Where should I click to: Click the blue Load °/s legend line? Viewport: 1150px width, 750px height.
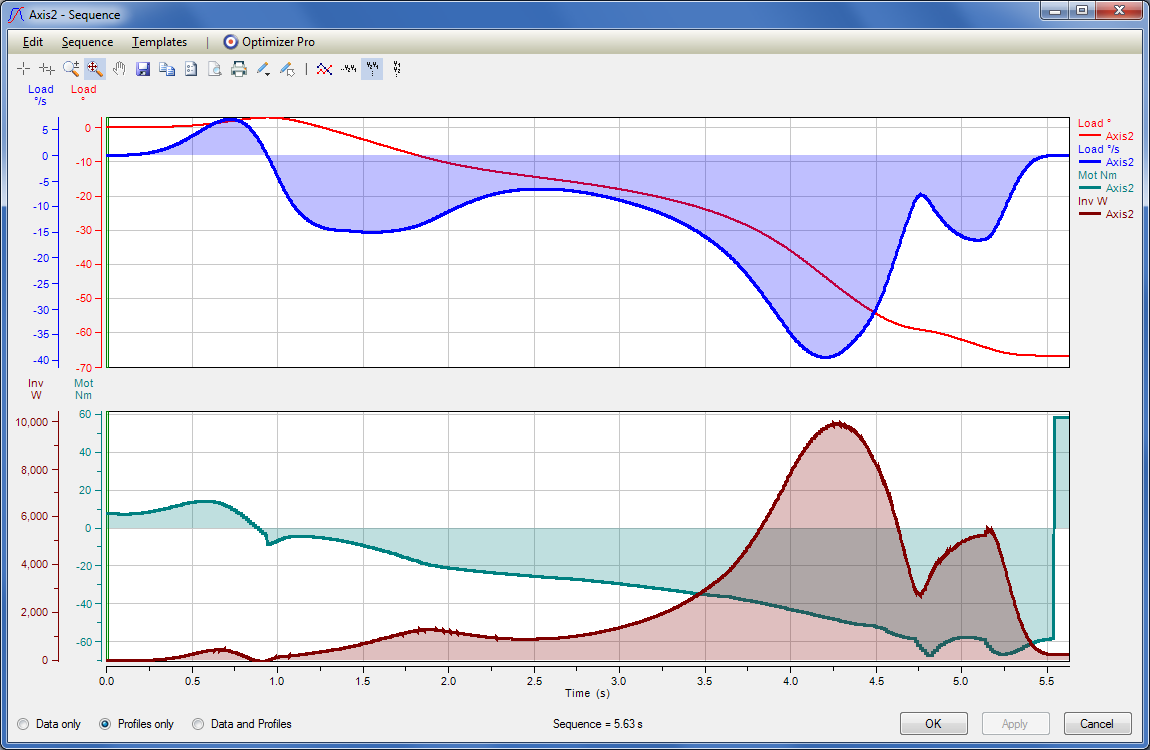point(1088,161)
